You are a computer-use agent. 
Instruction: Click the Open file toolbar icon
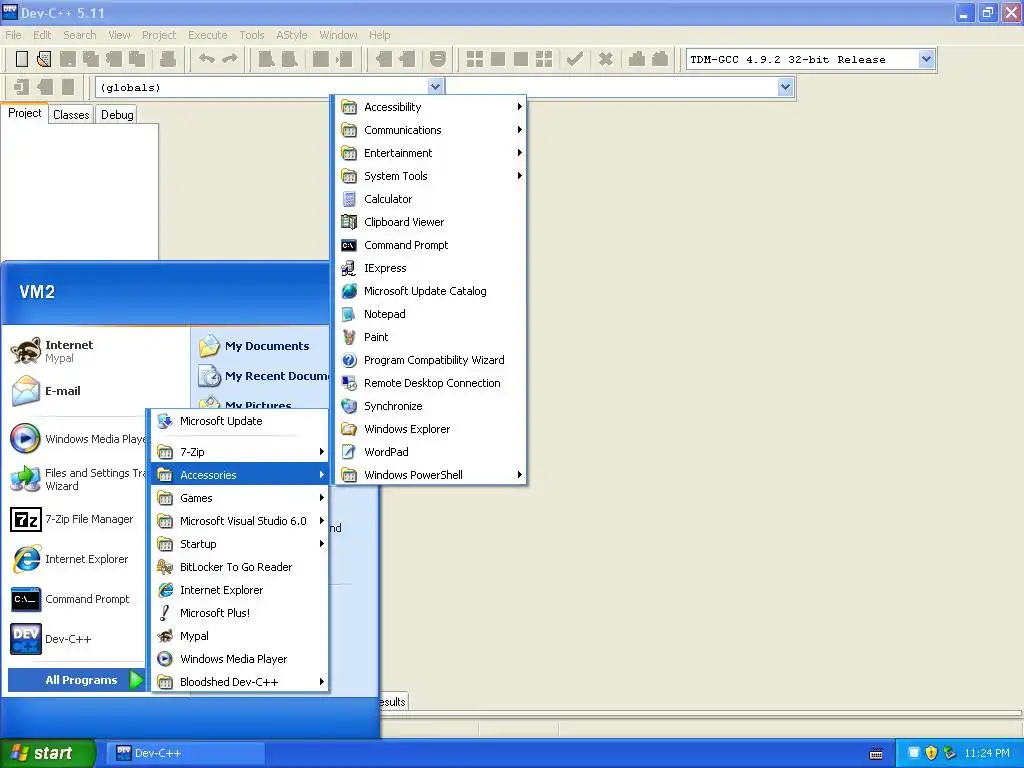point(44,59)
